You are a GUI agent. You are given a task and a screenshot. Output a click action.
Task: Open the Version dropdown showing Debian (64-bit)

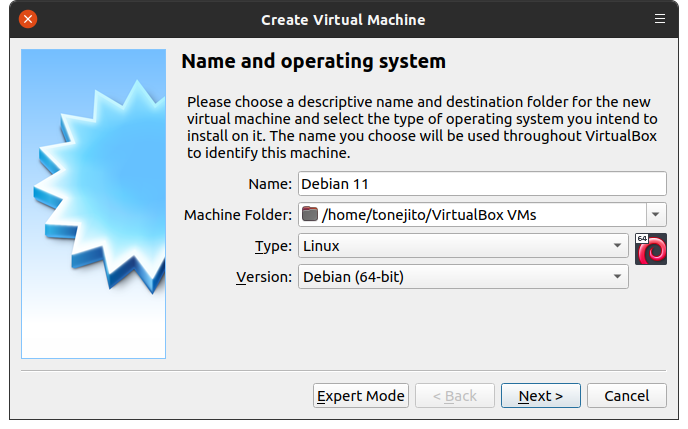click(463, 276)
